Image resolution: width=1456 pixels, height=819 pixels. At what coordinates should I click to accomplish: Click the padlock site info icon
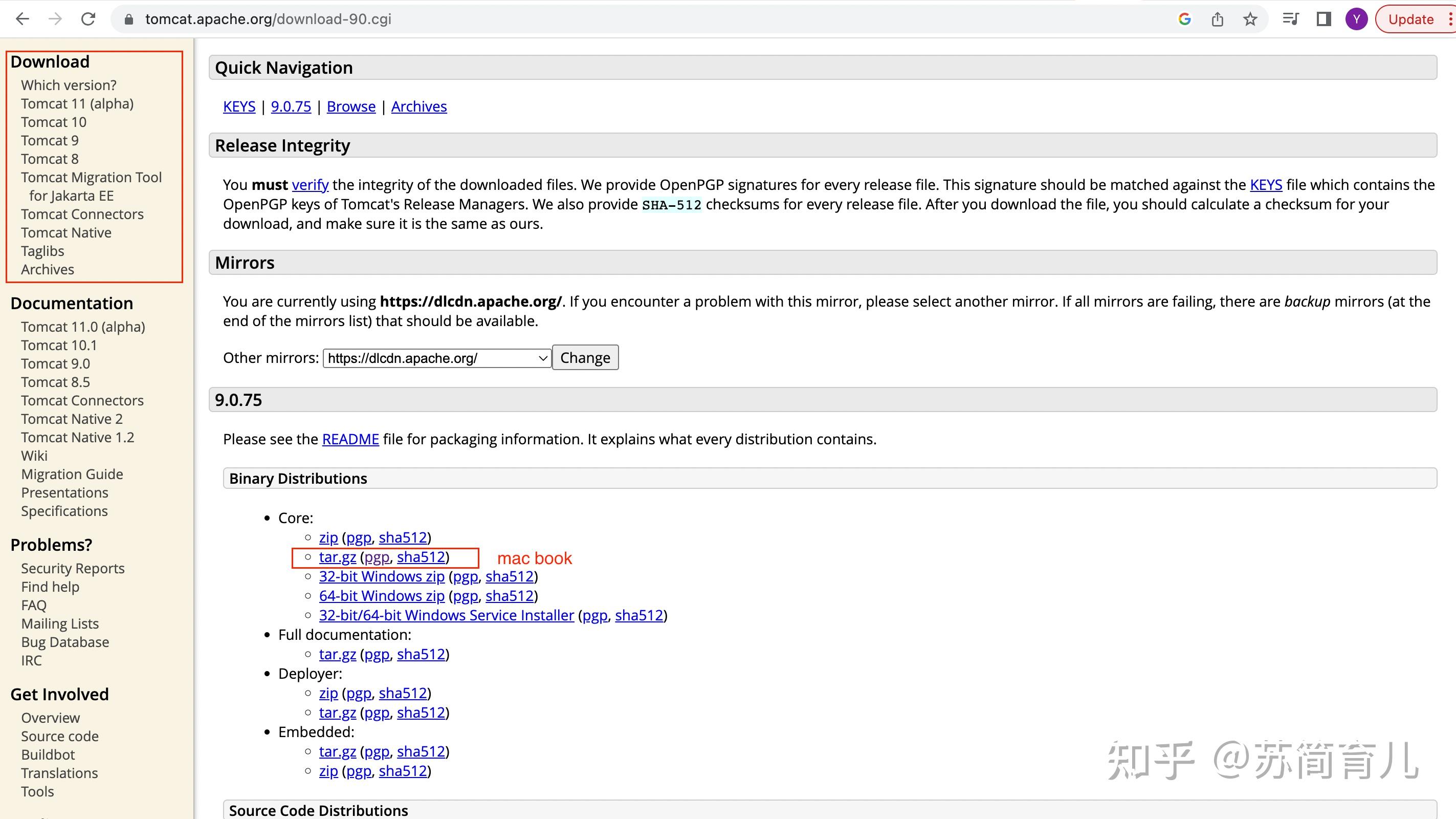click(x=129, y=19)
